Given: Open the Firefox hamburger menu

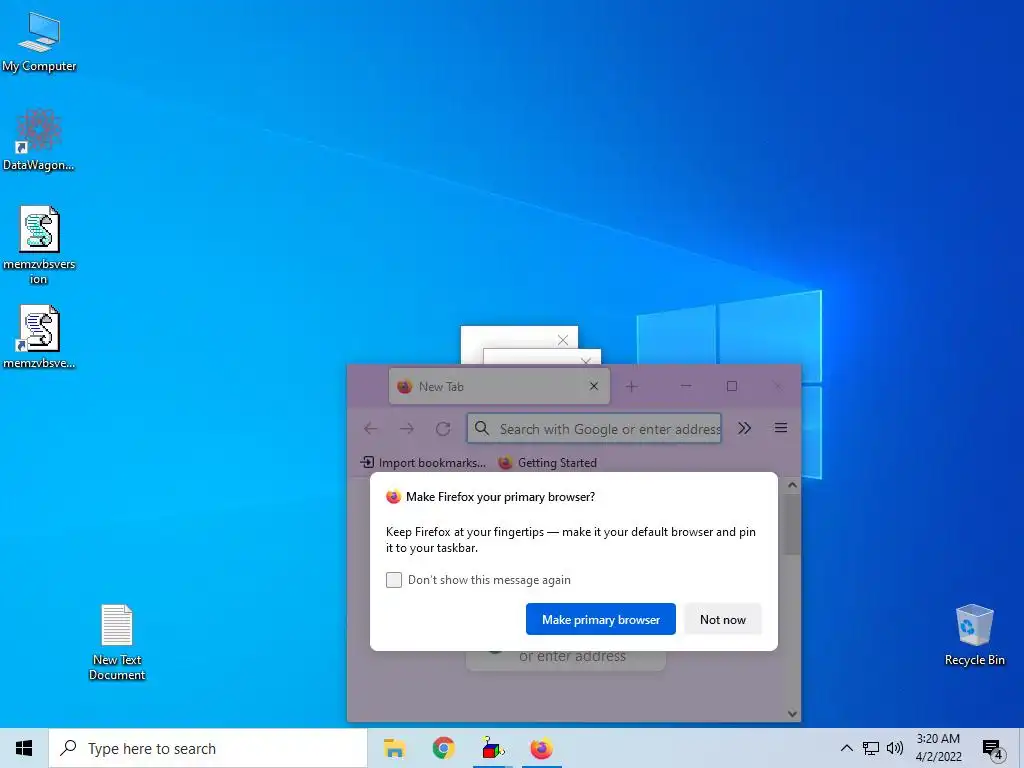Looking at the screenshot, I should tap(780, 428).
